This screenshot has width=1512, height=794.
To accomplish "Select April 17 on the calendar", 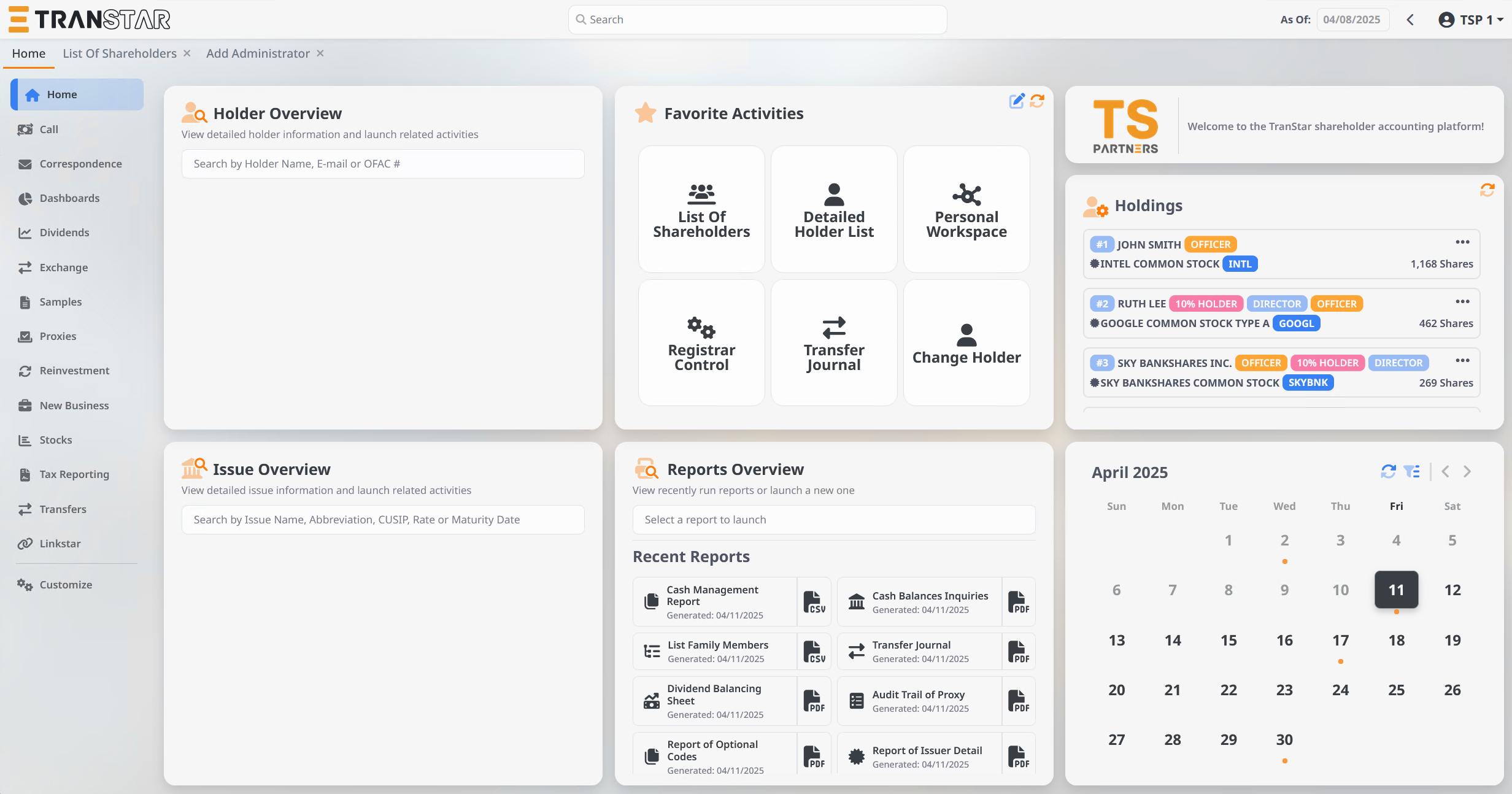I will click(x=1340, y=640).
